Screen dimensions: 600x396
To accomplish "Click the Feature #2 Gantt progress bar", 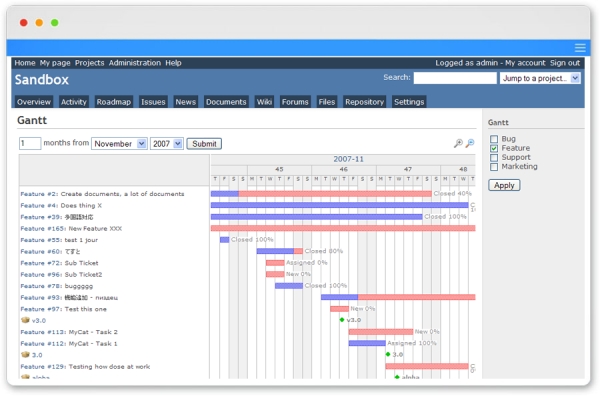I will (x=321, y=194).
